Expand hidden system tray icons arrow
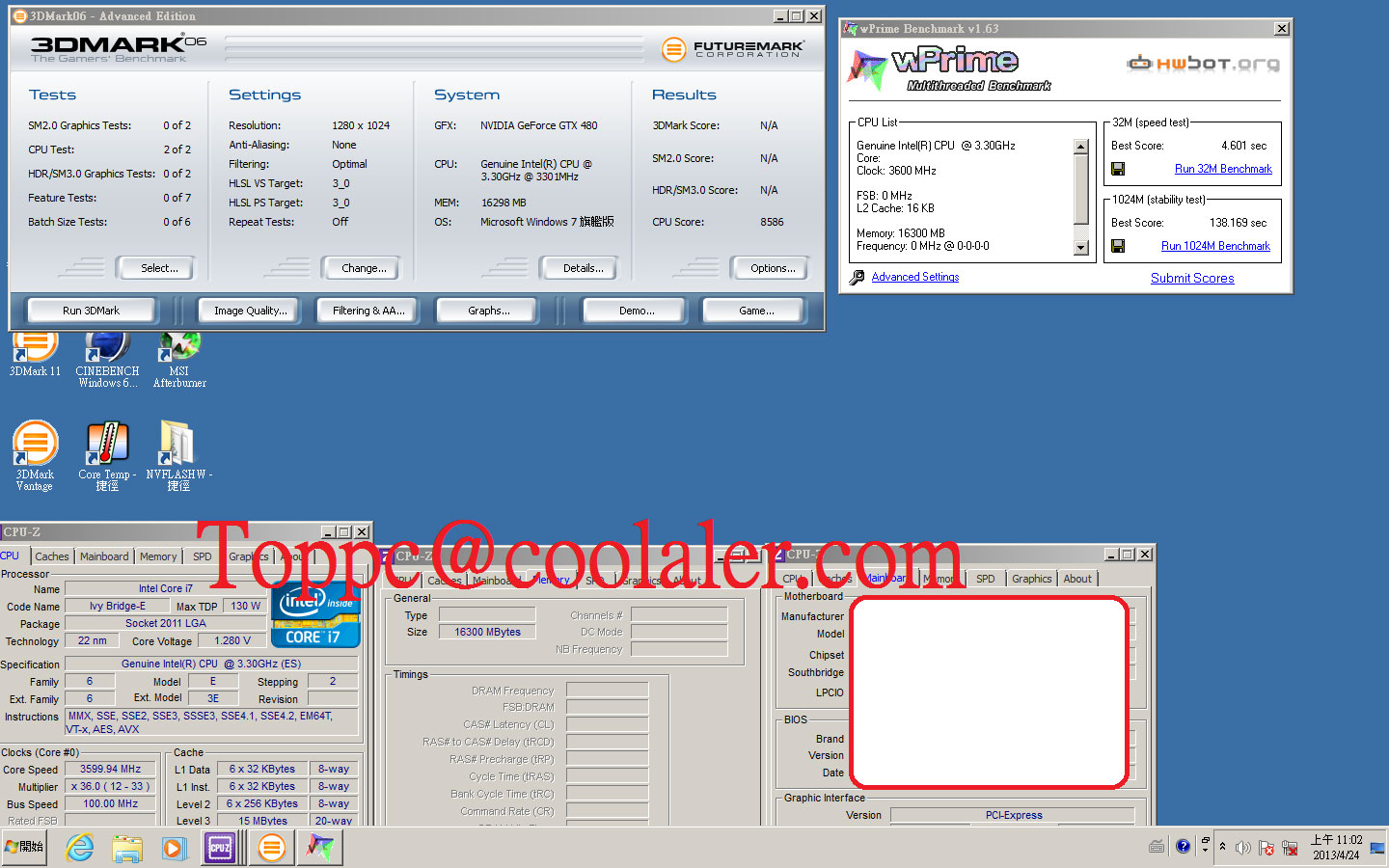 pos(1223,847)
